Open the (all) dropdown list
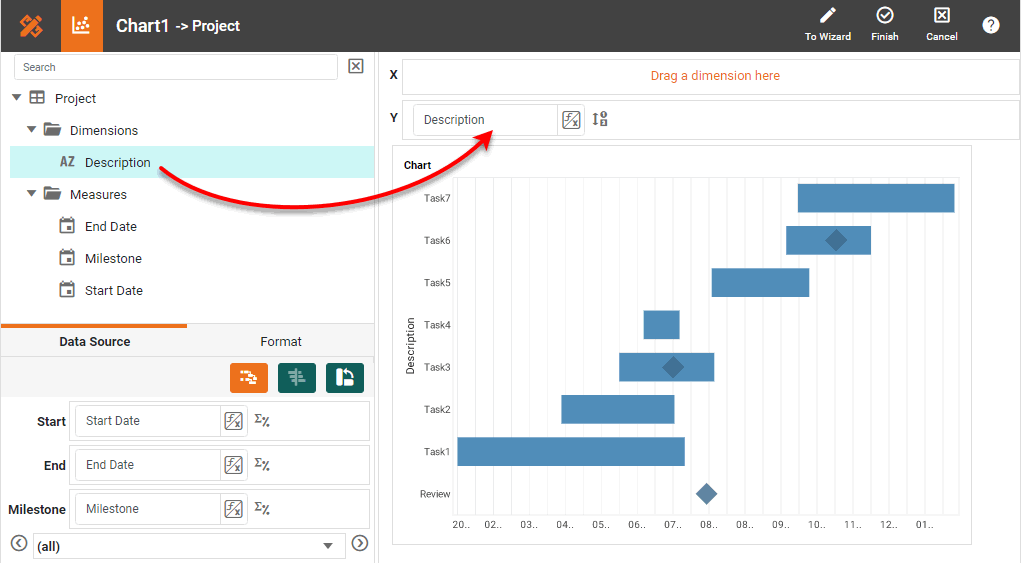This screenshot has width=1021, height=563. pos(327,546)
